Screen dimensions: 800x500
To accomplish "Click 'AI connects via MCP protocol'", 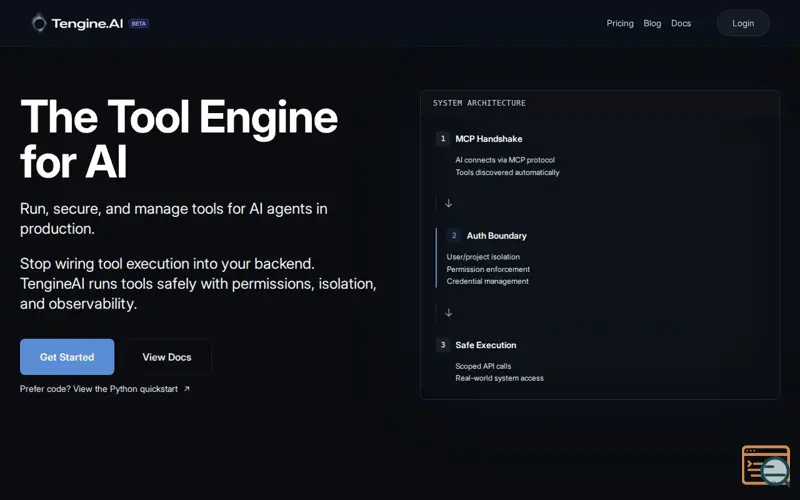I will (x=505, y=160).
